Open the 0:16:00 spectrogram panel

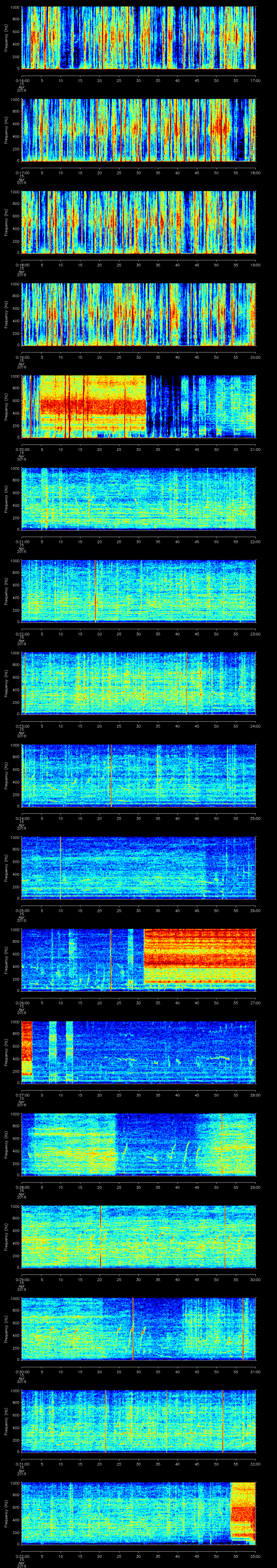139,38
